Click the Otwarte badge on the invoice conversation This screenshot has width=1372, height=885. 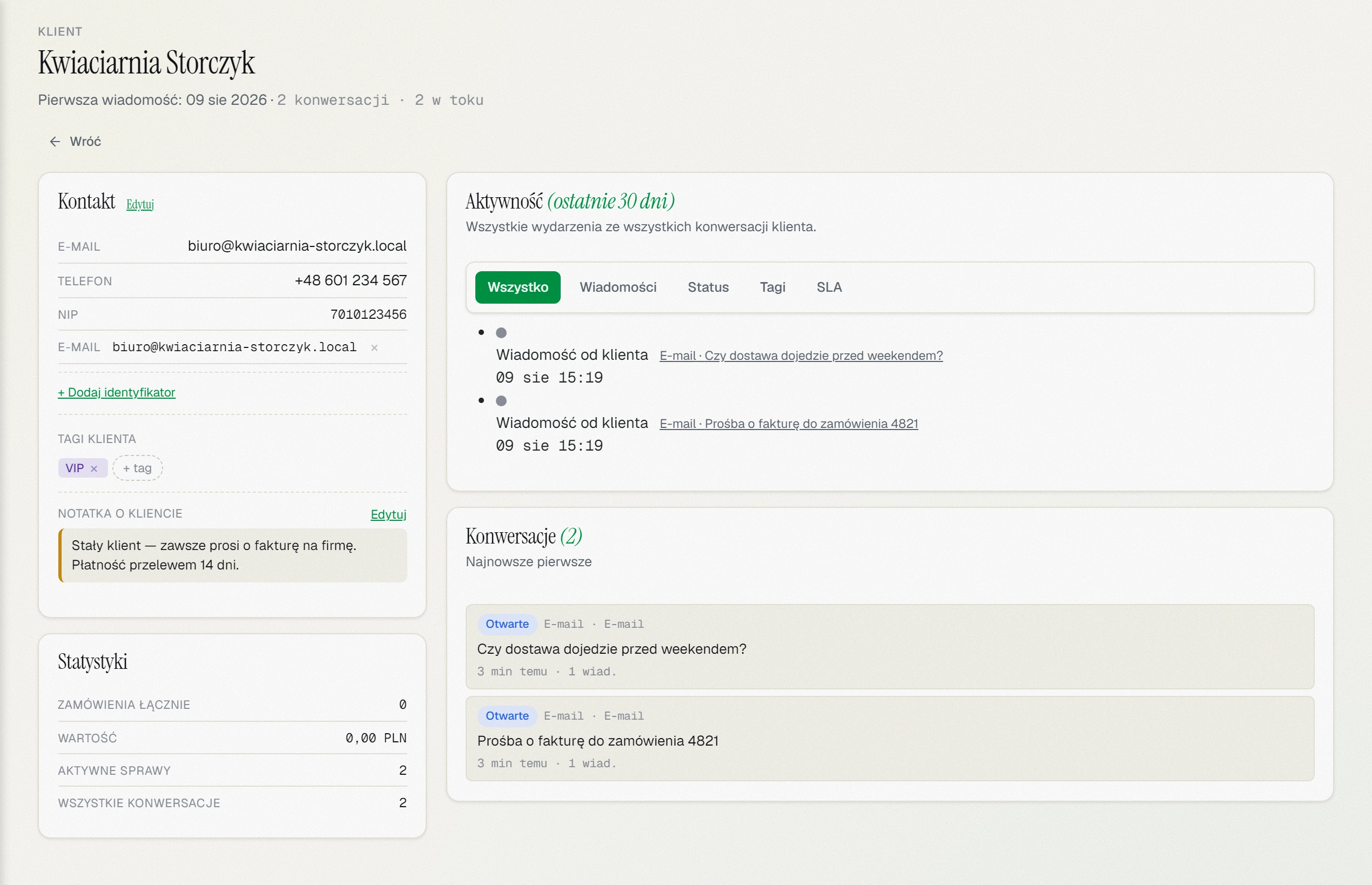pos(507,716)
